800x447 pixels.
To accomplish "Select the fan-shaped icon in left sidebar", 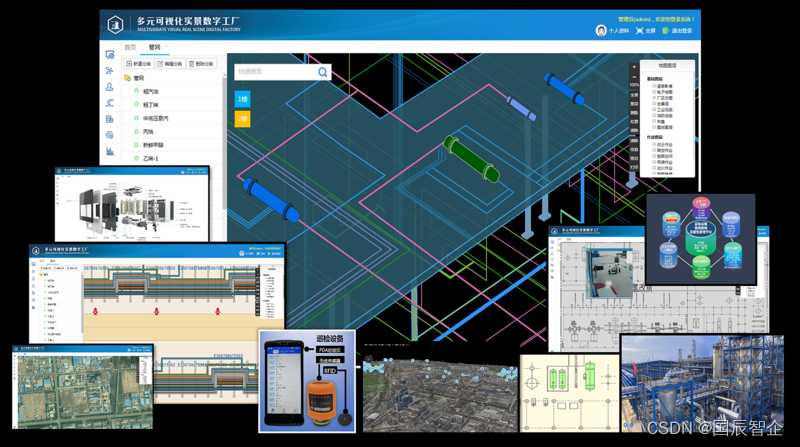I will (x=109, y=70).
